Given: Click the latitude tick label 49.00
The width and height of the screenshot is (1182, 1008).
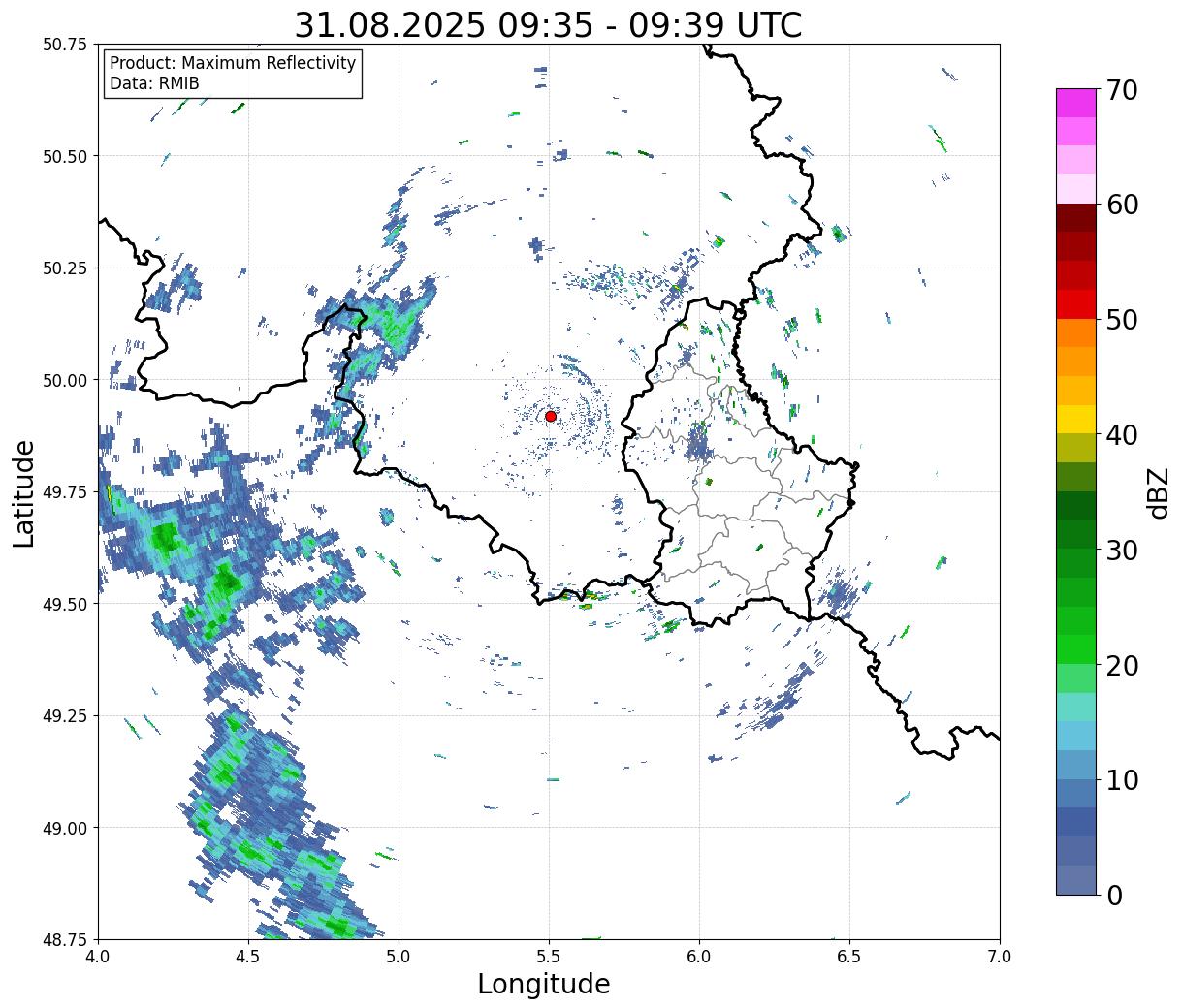Looking at the screenshot, I should tap(64, 828).
